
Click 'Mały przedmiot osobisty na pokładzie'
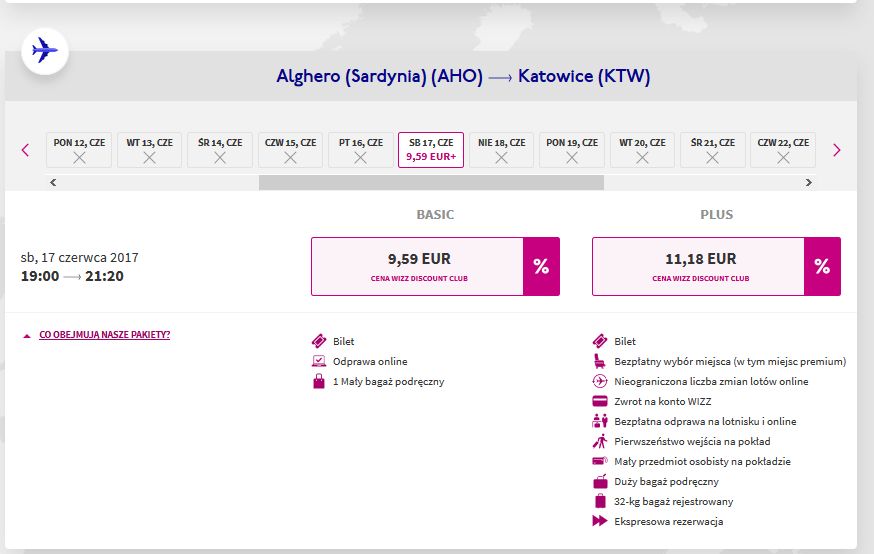point(702,461)
